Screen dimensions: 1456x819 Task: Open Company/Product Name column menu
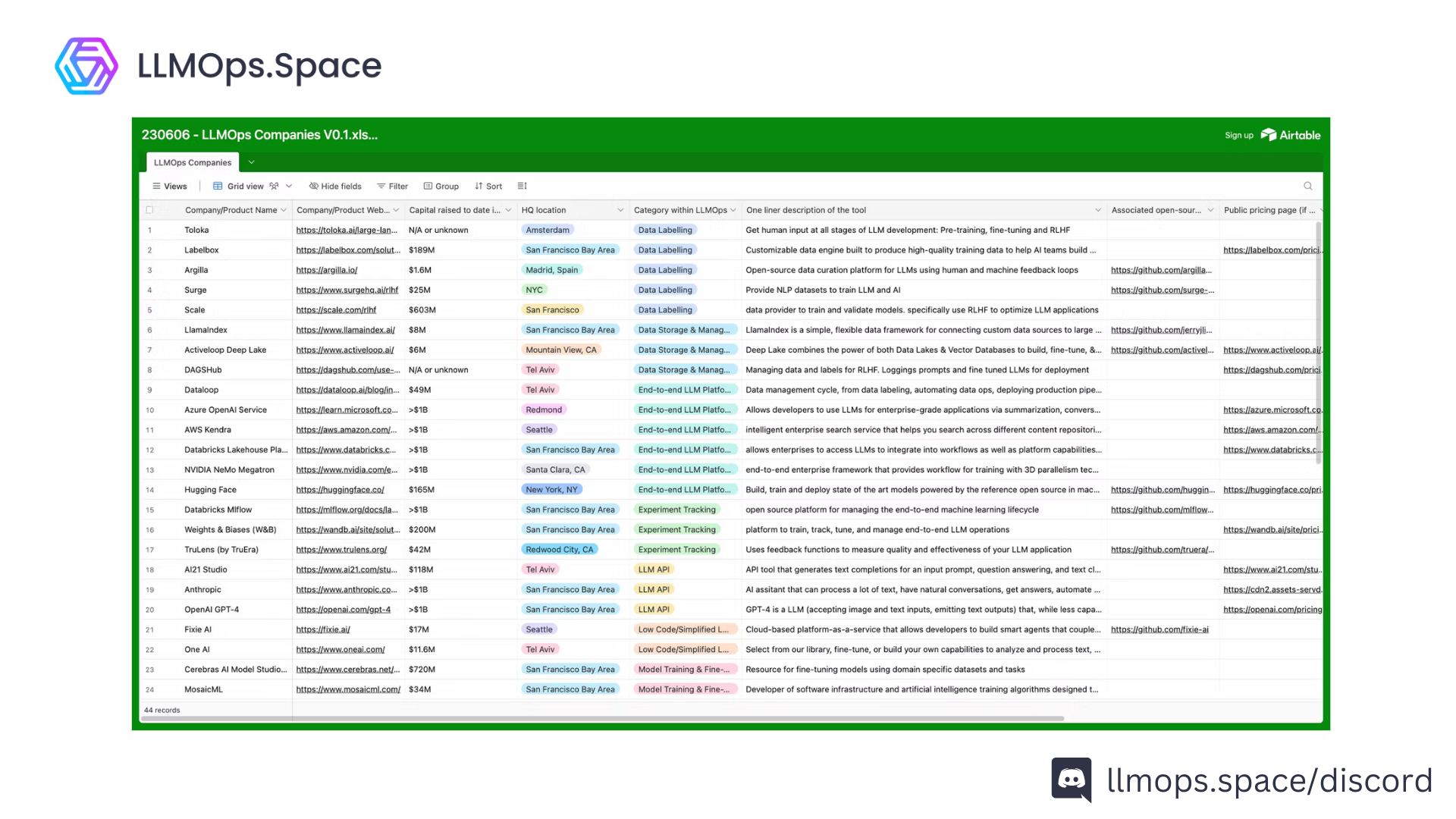pyautogui.click(x=284, y=210)
